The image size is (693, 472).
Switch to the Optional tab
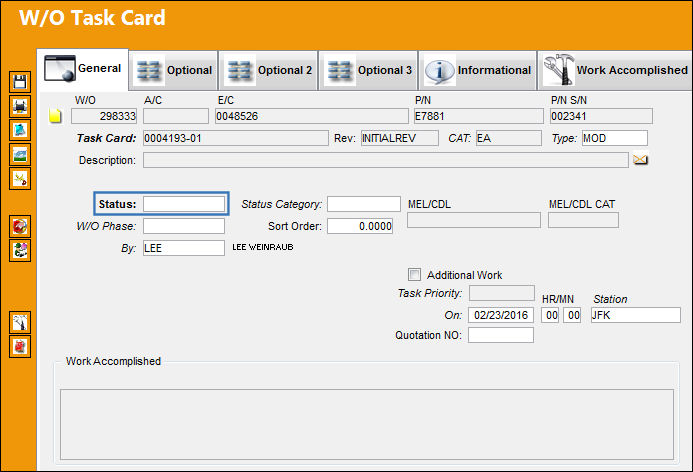pyautogui.click(x=174, y=70)
